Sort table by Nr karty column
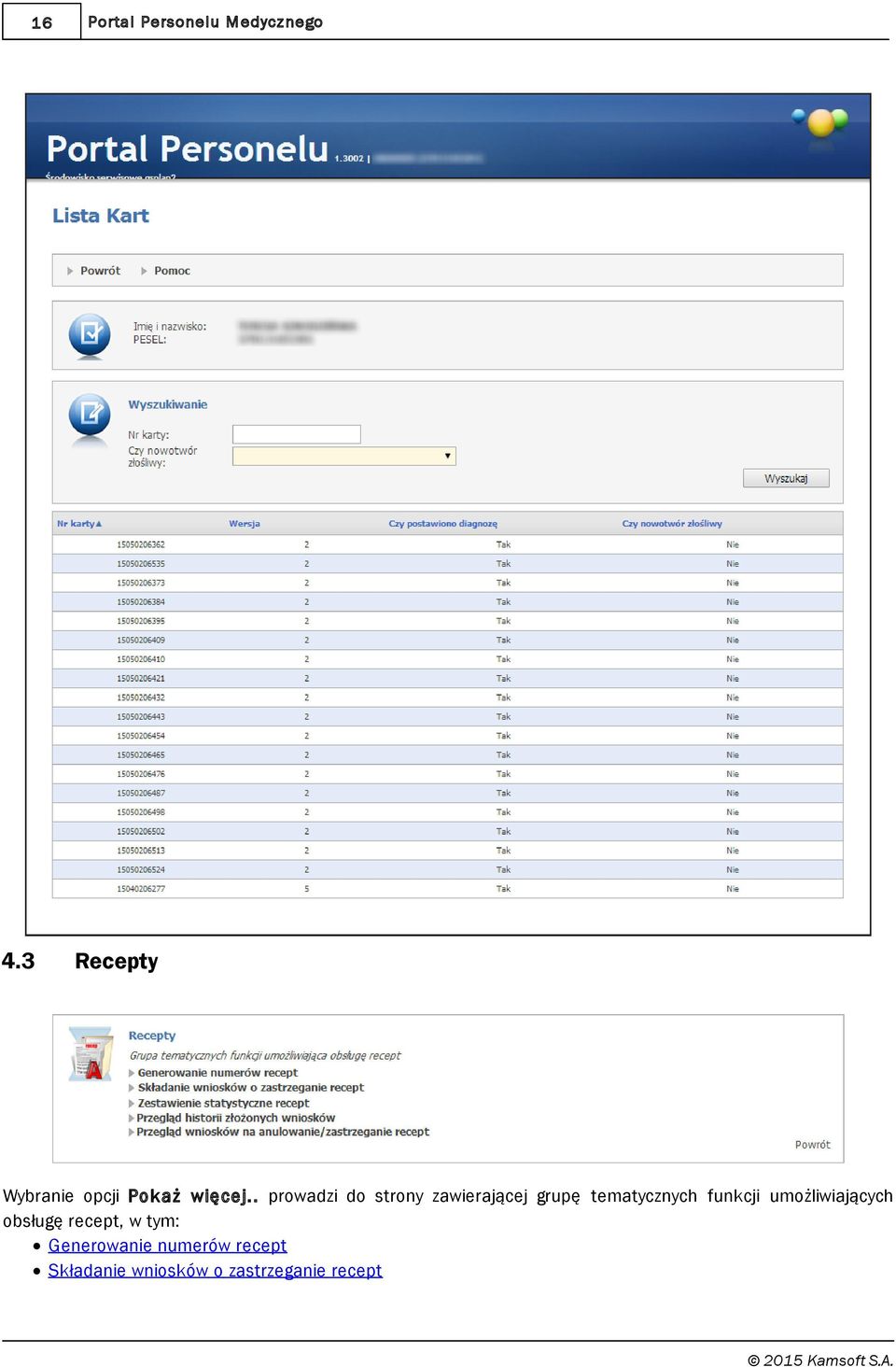 pyautogui.click(x=79, y=524)
